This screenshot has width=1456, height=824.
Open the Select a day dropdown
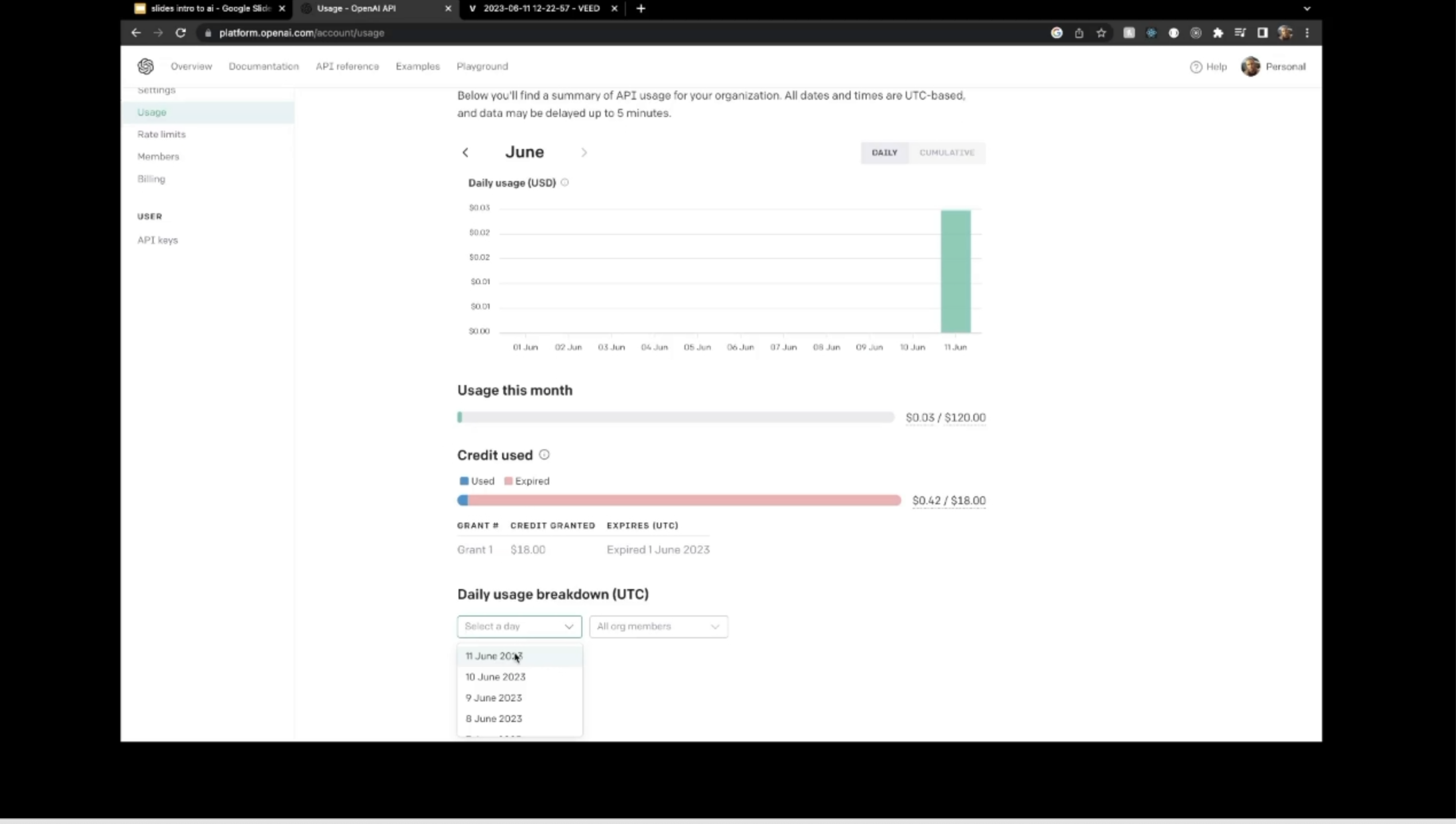pyautogui.click(x=519, y=626)
